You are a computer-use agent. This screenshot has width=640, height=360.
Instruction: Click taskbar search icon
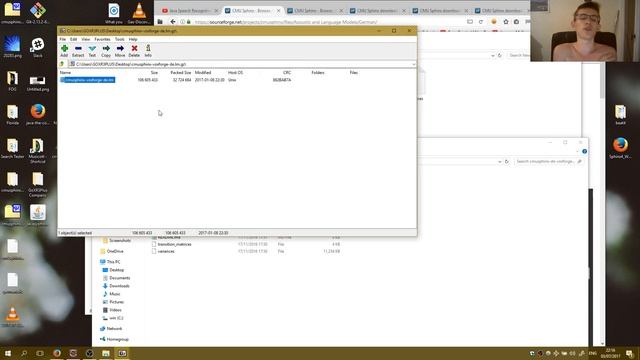pos(24,353)
